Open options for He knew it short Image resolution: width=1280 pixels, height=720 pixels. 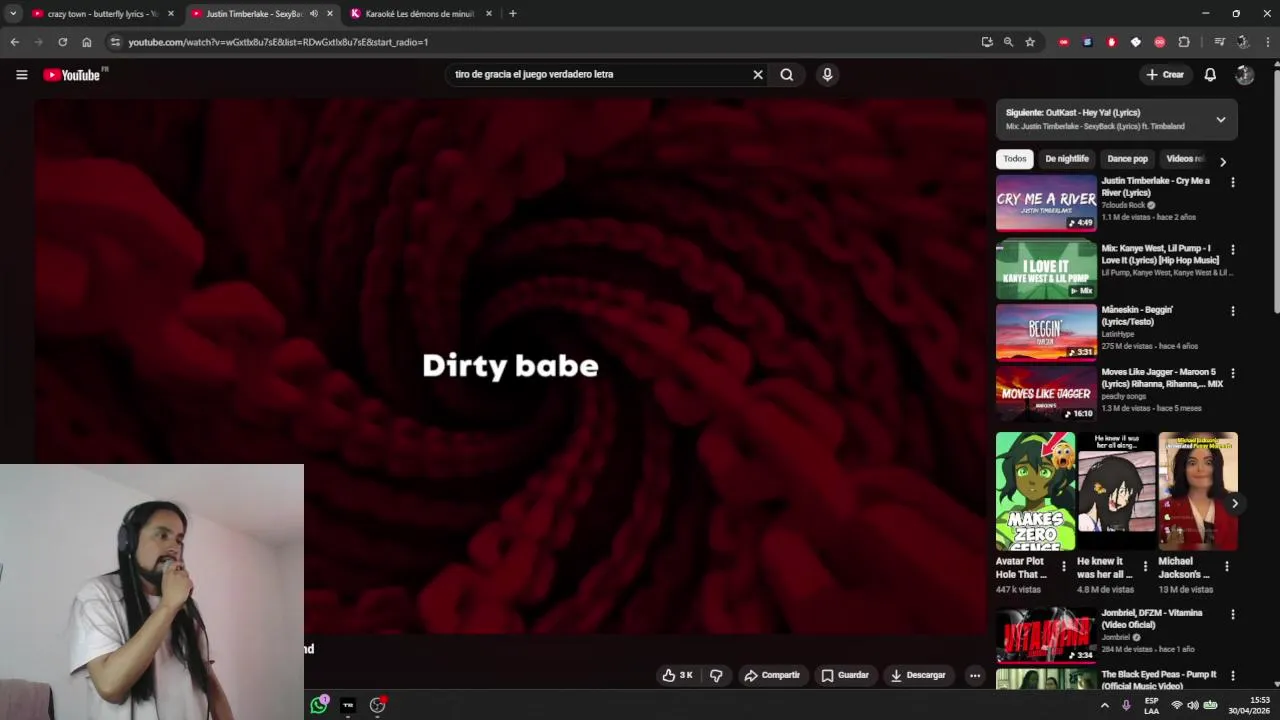click(1145, 566)
